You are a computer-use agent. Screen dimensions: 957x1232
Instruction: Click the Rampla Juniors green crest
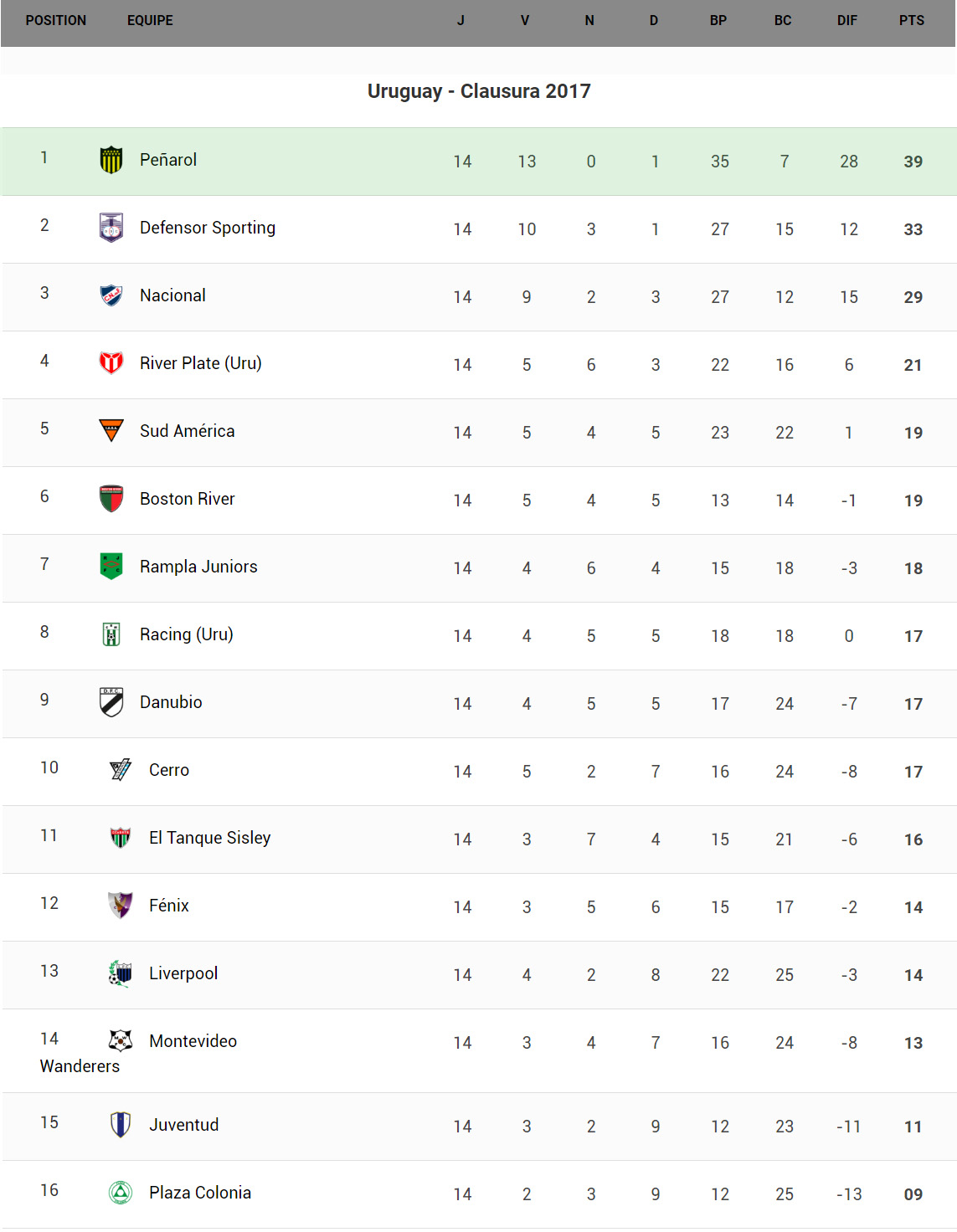111,567
